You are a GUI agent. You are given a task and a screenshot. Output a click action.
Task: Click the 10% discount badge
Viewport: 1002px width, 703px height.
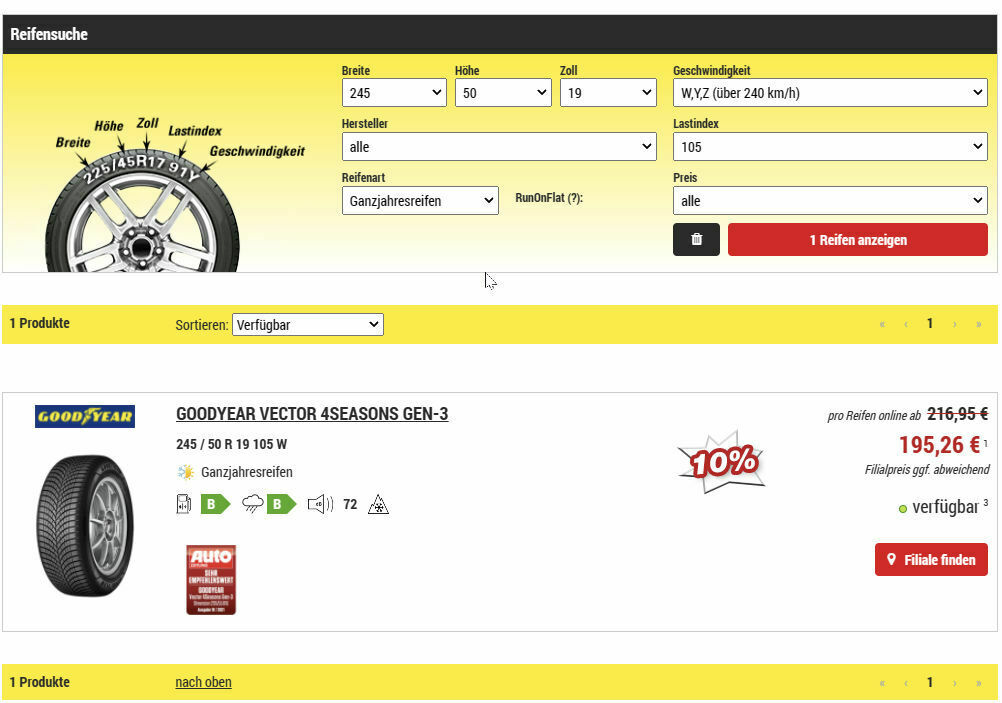click(722, 462)
